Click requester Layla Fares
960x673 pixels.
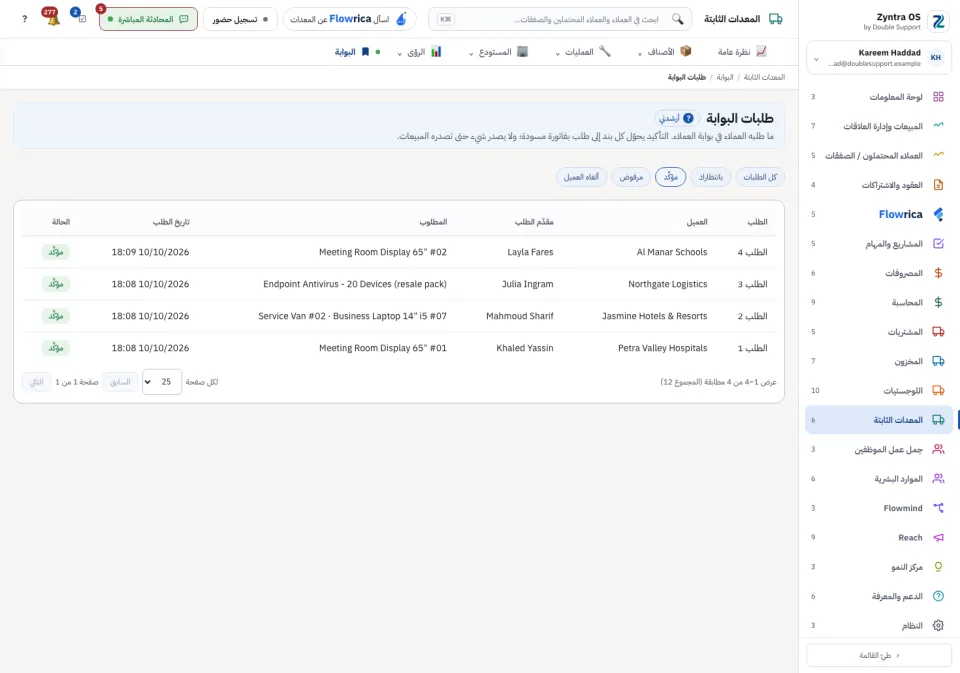(530, 252)
